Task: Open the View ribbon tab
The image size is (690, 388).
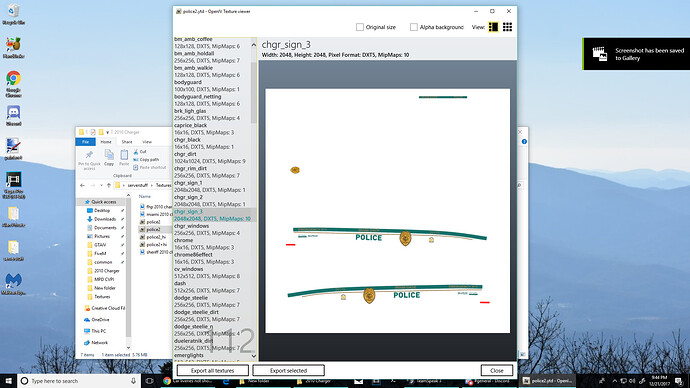Action: coord(147,142)
